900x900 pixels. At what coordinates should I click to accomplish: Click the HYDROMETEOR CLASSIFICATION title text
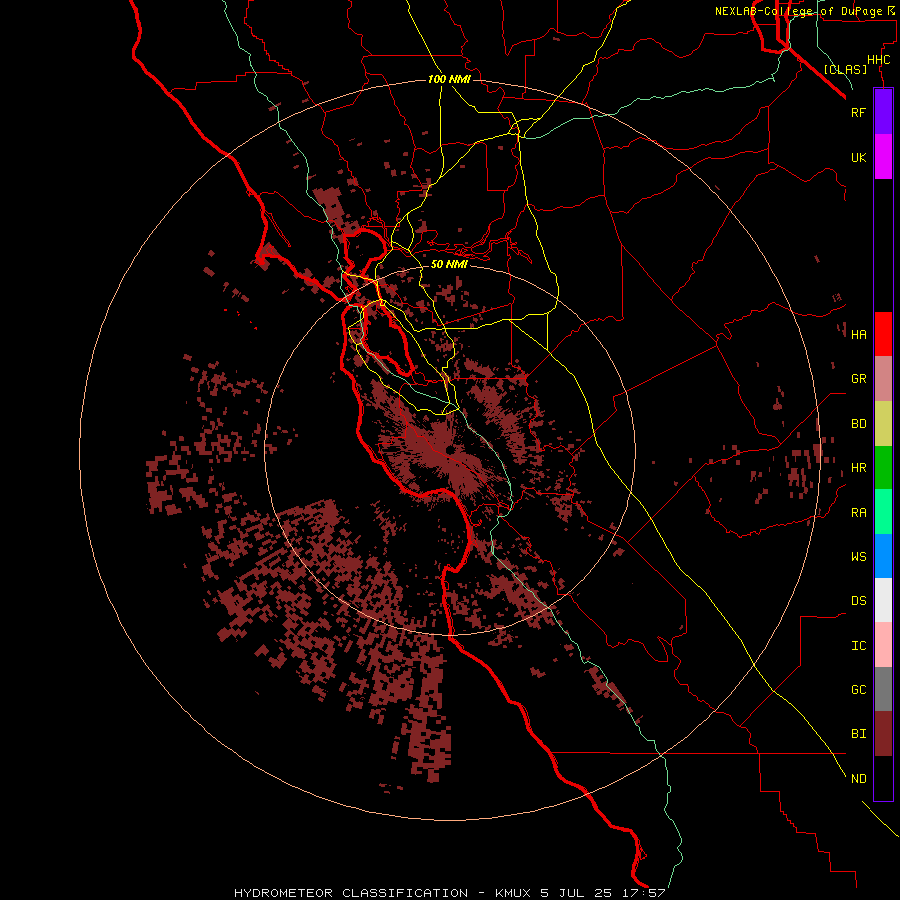coord(351,893)
